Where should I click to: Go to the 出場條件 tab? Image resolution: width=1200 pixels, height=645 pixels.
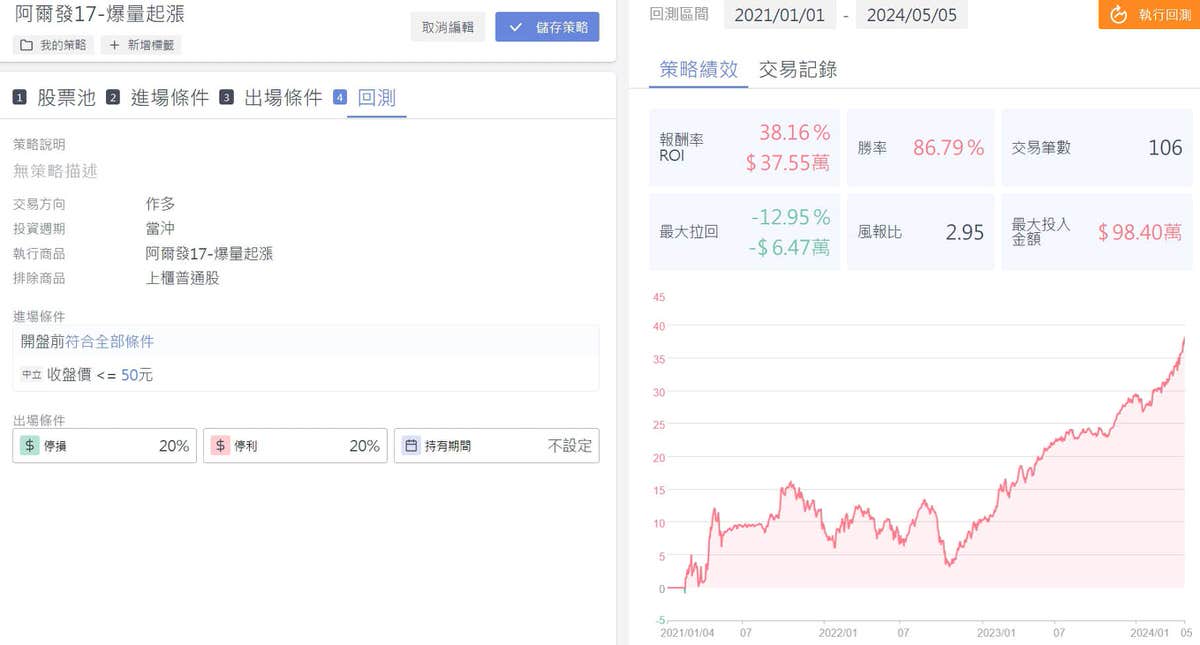(x=283, y=98)
